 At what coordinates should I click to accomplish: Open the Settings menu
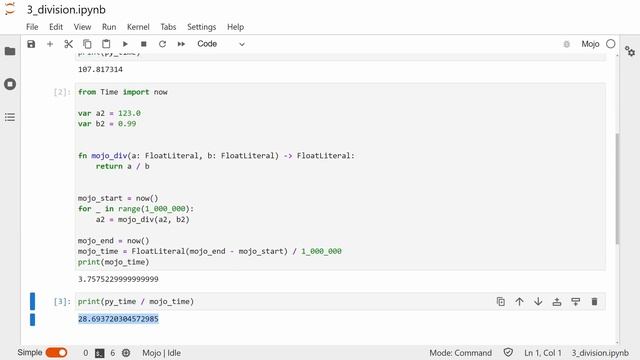[x=202, y=27]
